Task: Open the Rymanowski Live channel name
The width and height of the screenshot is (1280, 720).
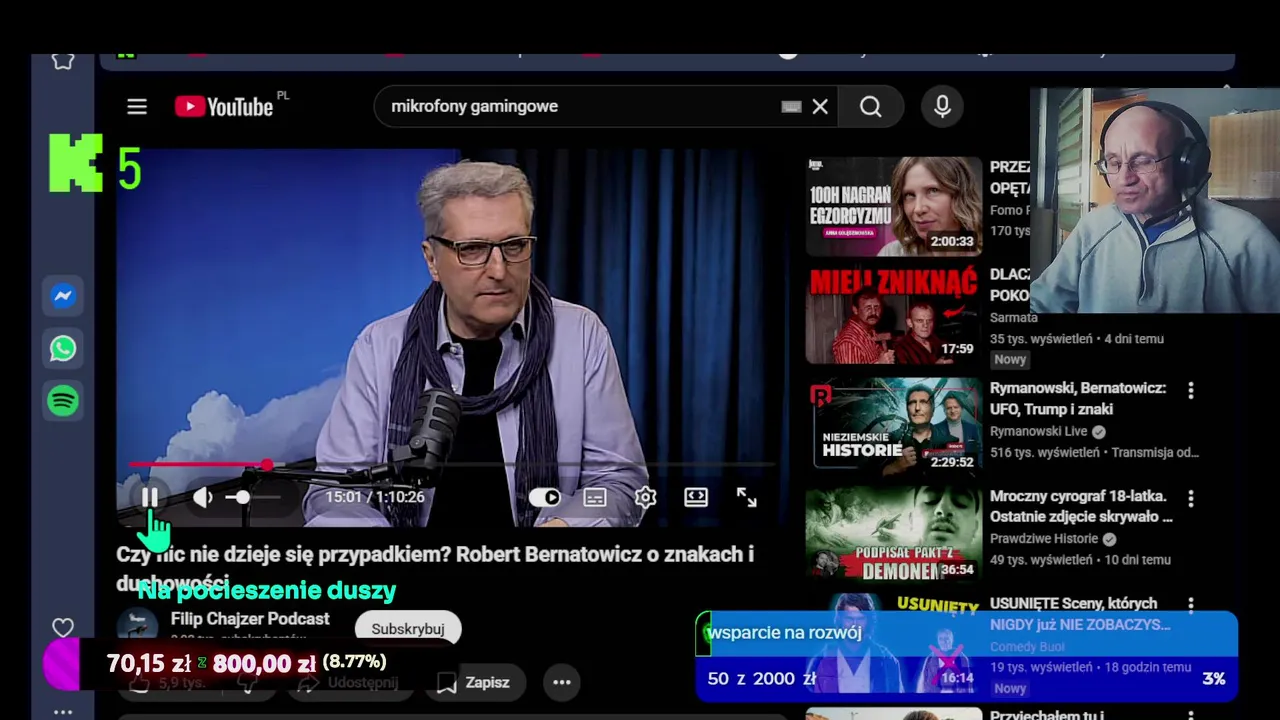Action: (x=1038, y=431)
